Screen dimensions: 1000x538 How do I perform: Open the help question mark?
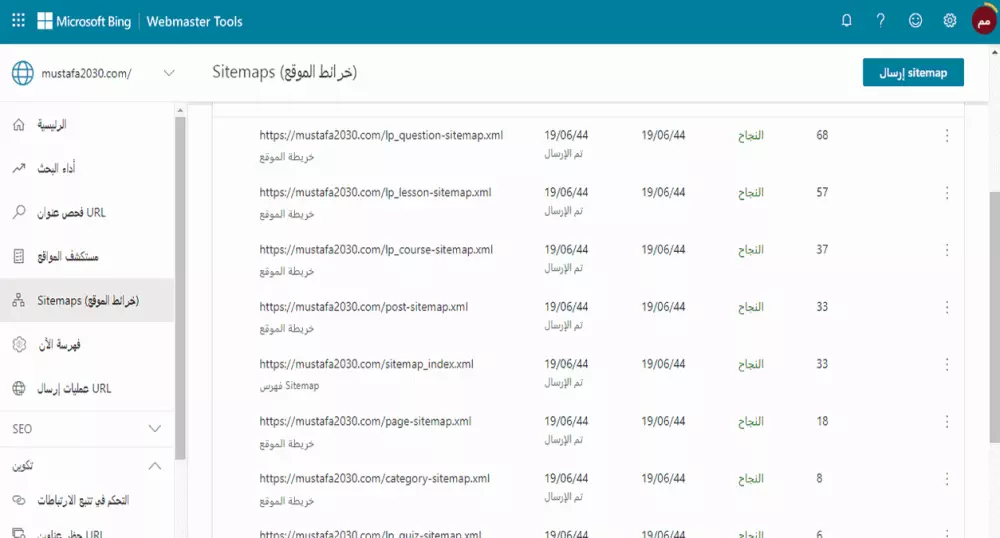pyautogui.click(x=881, y=20)
